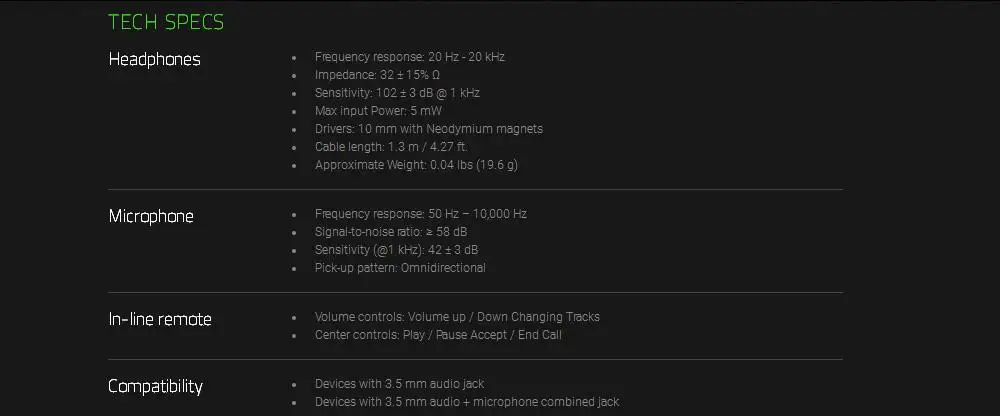Click the Compatibility section title
This screenshot has width=1000, height=416.
155,387
